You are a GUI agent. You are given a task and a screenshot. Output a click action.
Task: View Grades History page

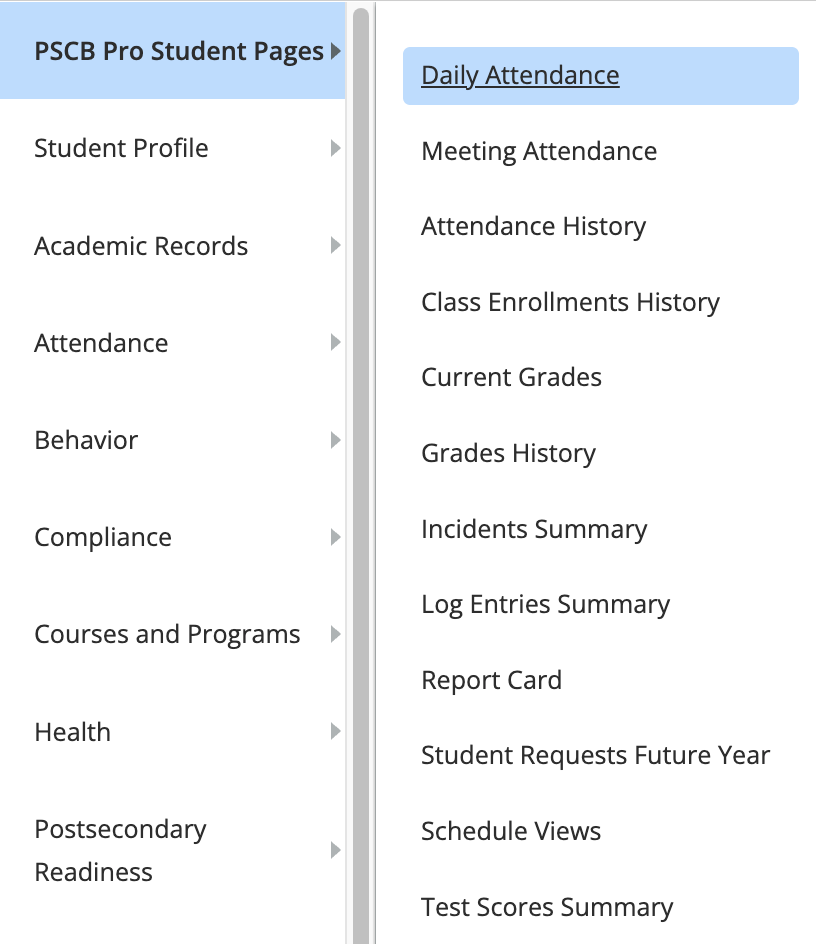click(x=508, y=454)
